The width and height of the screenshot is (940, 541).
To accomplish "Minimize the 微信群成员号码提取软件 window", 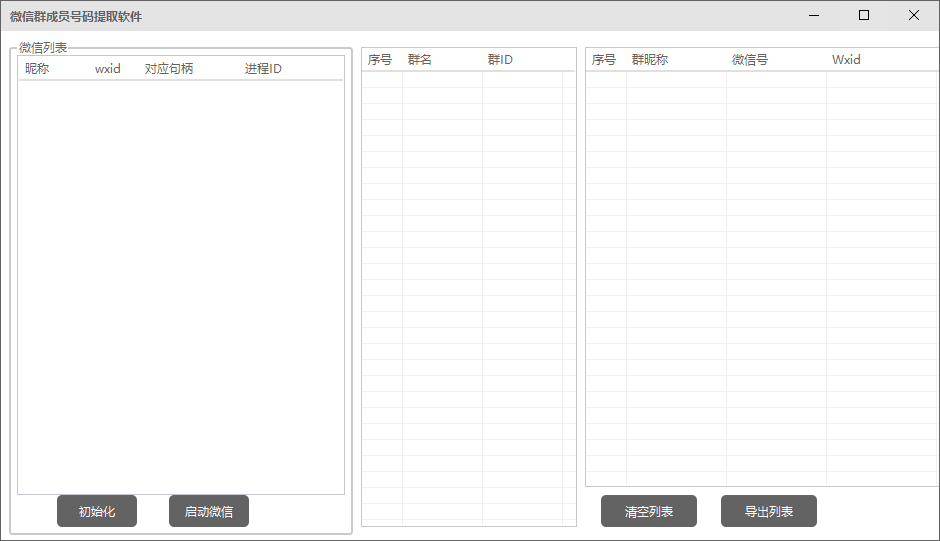I will (814, 16).
